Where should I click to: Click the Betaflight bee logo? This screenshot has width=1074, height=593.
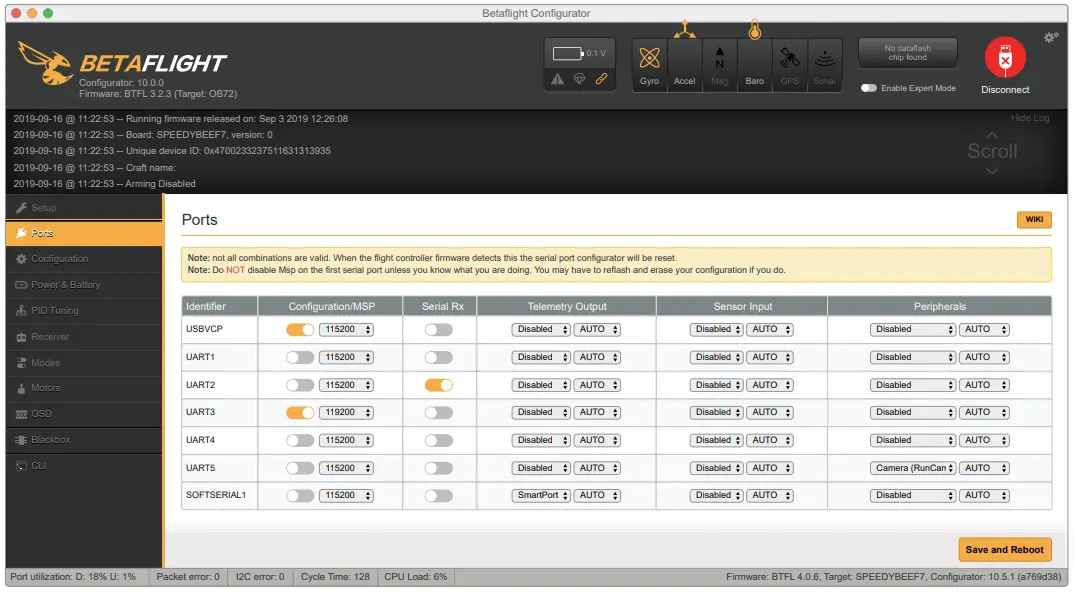[x=45, y=62]
